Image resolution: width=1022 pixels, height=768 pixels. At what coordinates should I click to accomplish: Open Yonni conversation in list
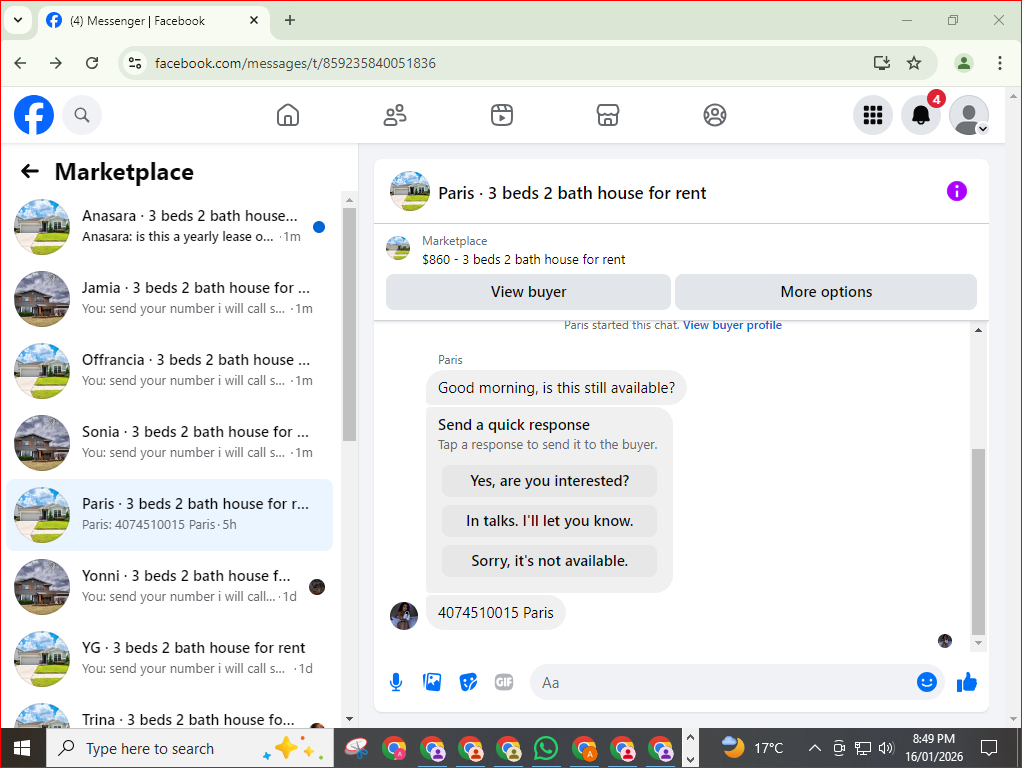coord(169,587)
